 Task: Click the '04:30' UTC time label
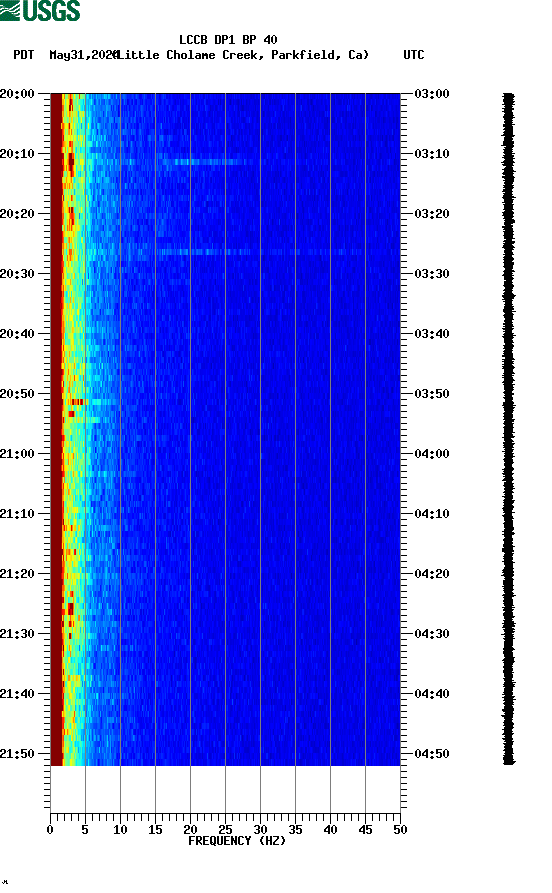coord(432,634)
